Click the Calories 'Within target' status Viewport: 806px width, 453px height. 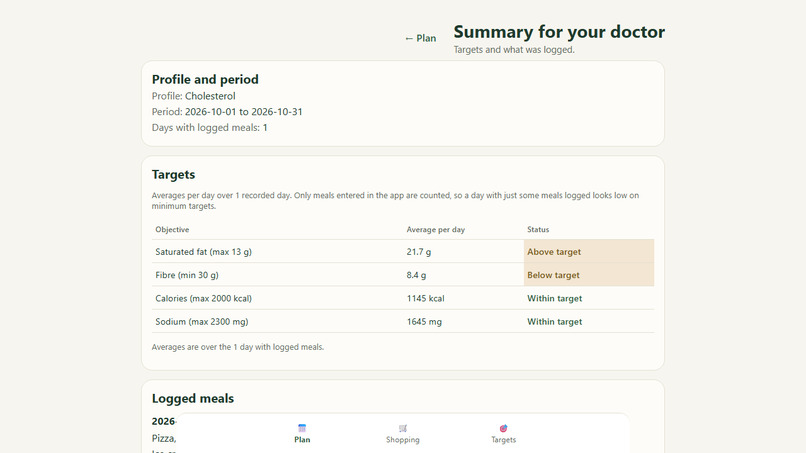click(555, 298)
